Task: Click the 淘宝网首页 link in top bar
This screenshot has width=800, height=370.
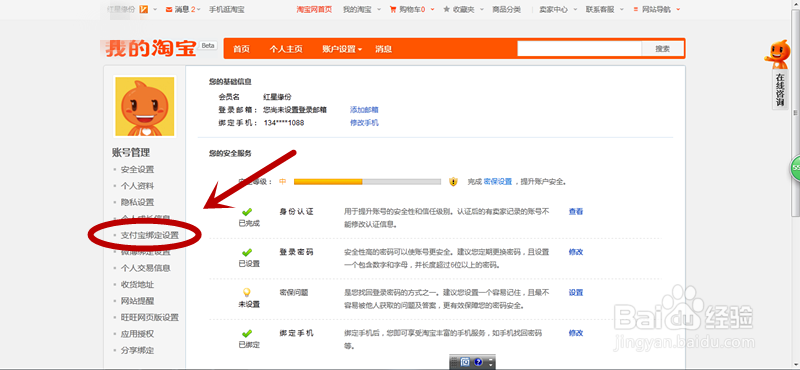Action: coord(314,9)
